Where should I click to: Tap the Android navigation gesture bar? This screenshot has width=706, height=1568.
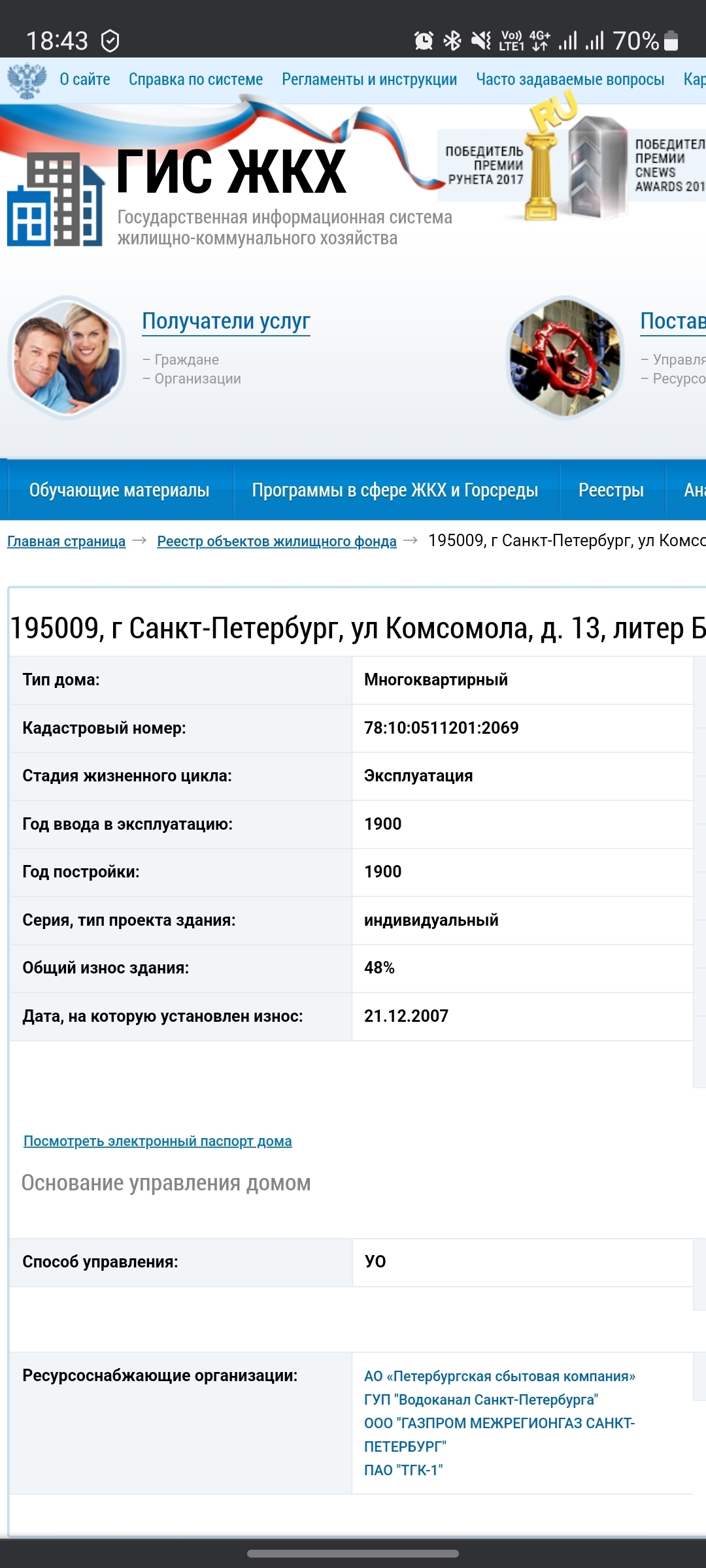coord(353,1554)
